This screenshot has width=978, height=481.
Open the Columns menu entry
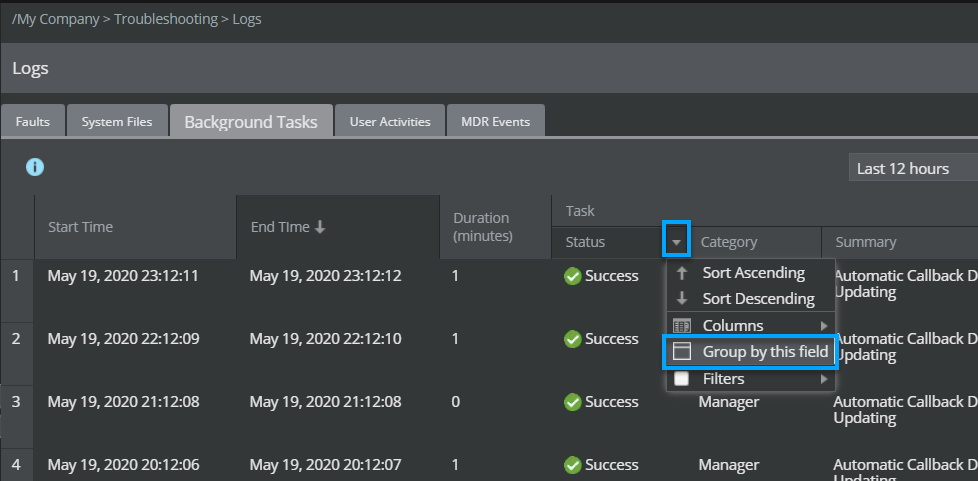pos(751,326)
